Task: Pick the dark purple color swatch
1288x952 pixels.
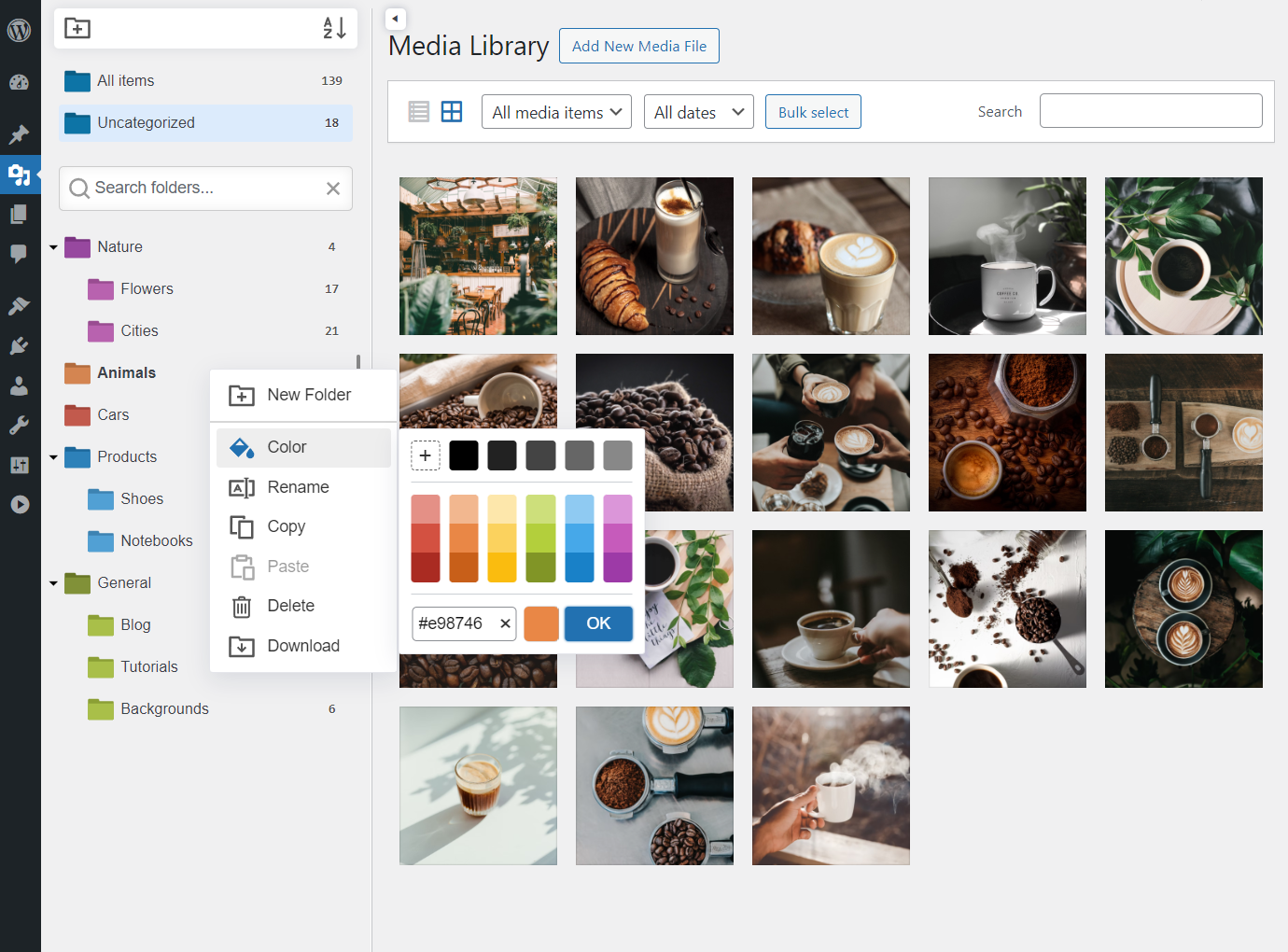Action: [618, 567]
